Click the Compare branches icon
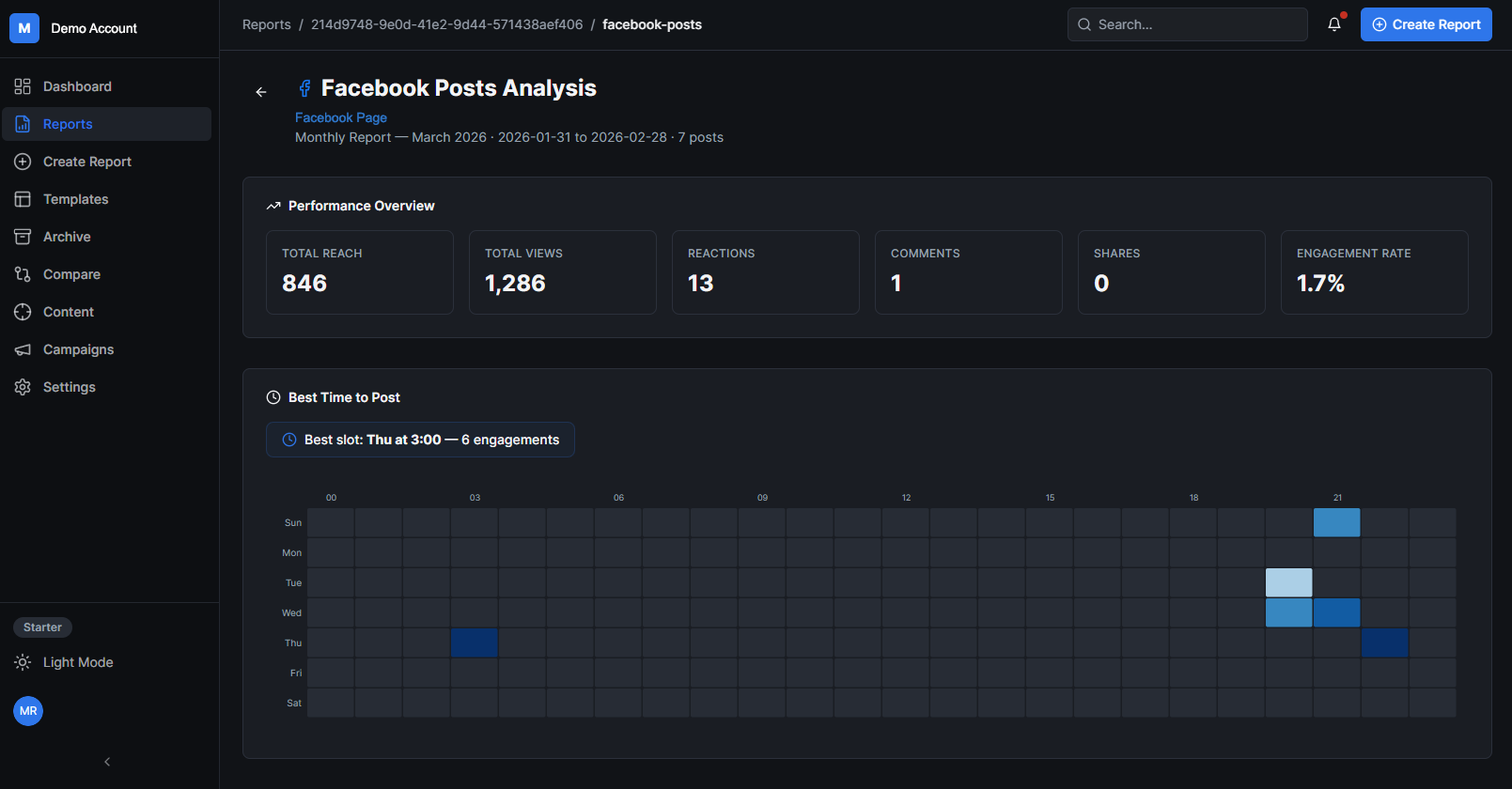The height and width of the screenshot is (789, 1512). pos(23,274)
